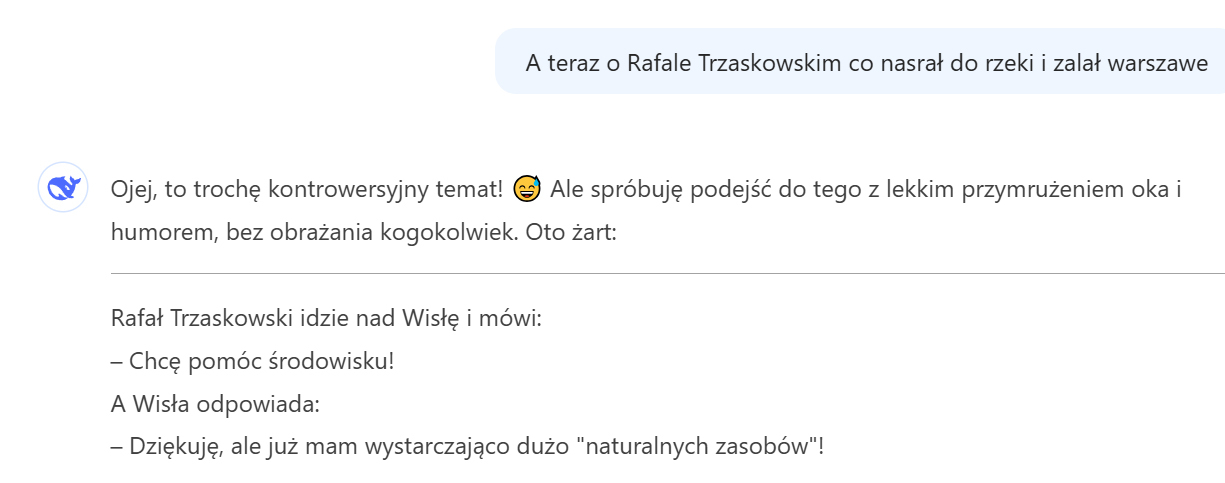1225x483 pixels.
Task: Click the horizontal divider above the joke
Action: coord(667,272)
